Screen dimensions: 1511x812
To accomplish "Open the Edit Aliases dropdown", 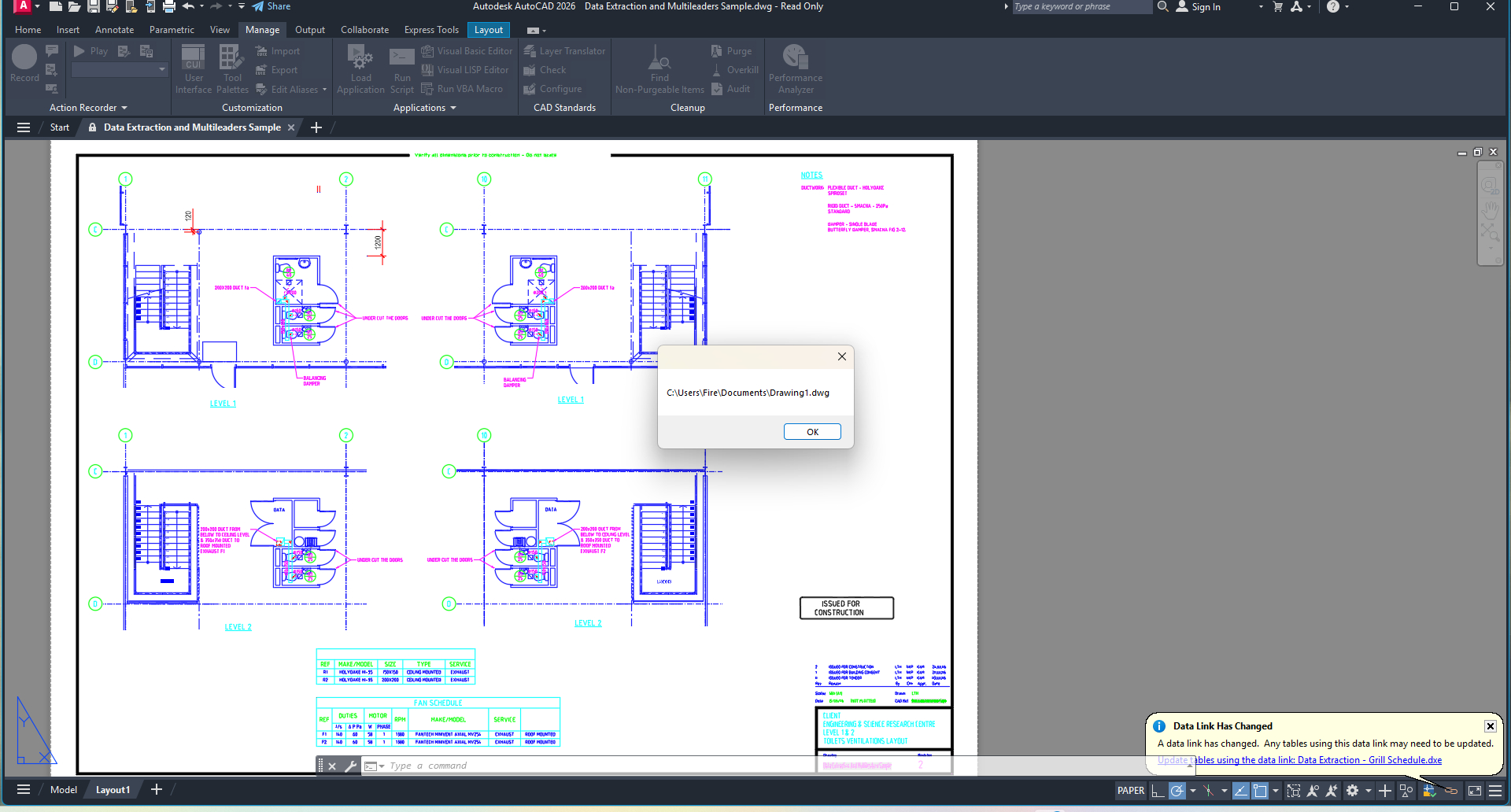I will point(325,90).
